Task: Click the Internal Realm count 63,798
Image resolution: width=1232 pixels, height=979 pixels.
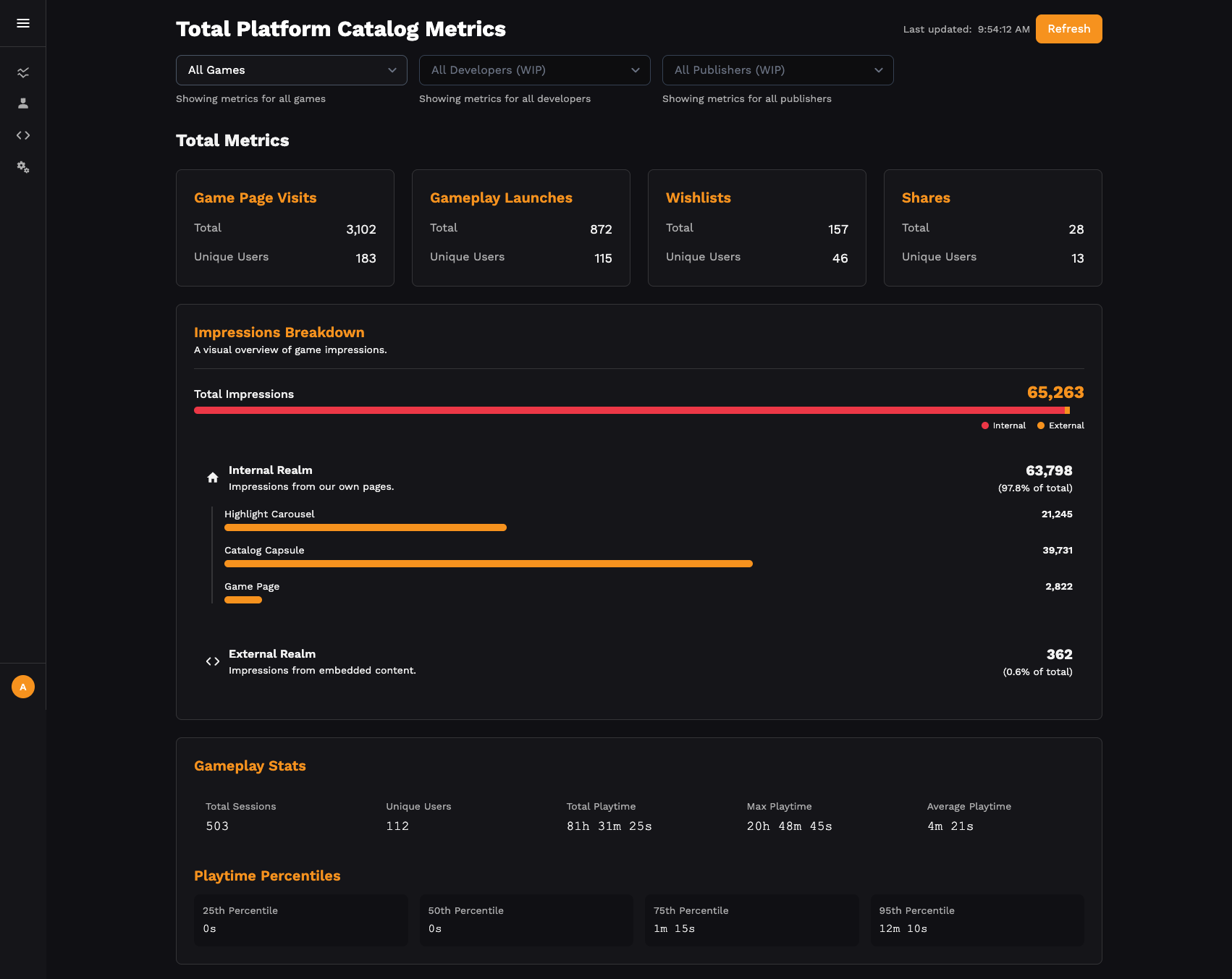Action: [x=1049, y=471]
